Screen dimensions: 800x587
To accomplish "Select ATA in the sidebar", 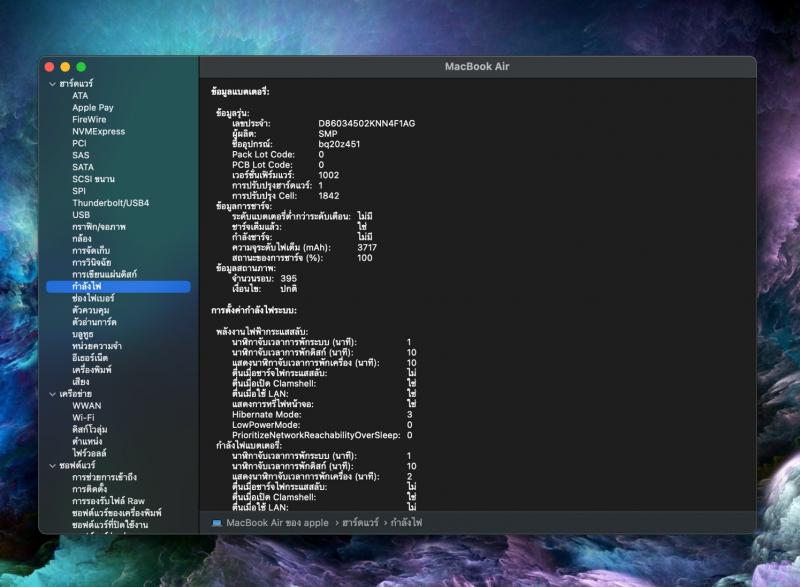I will click(80, 95).
